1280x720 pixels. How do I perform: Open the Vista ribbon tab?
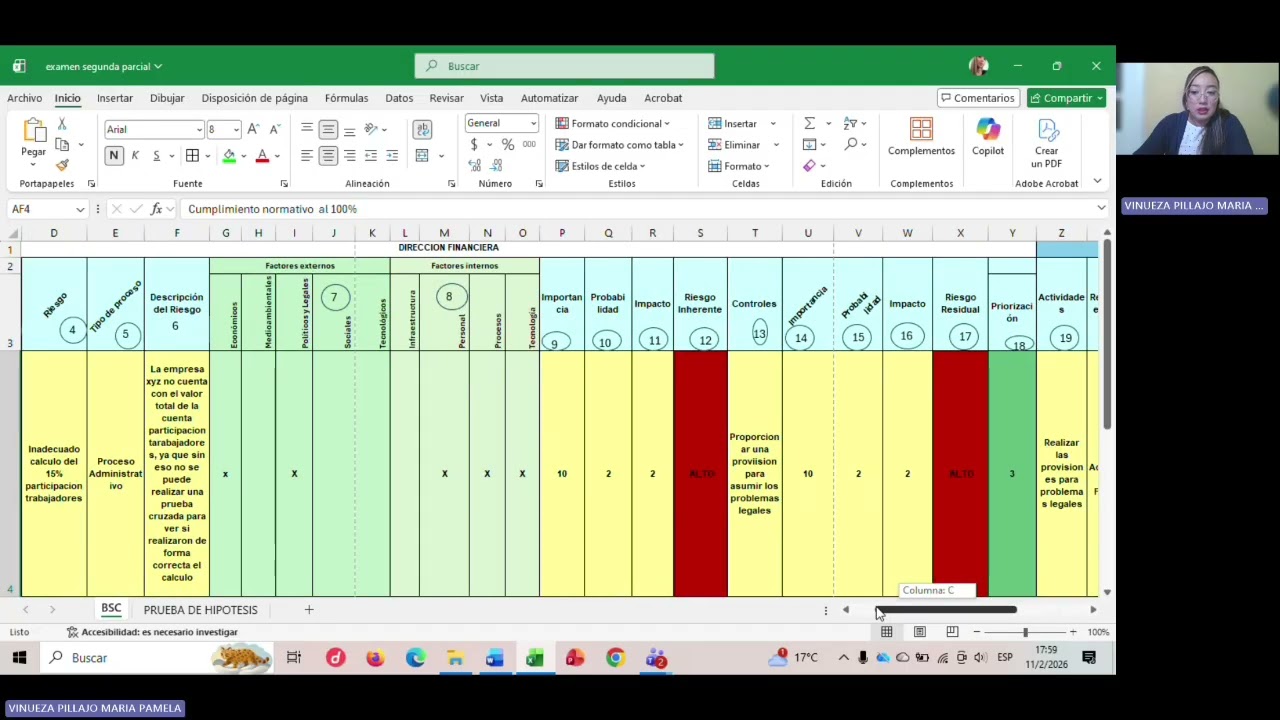(491, 98)
